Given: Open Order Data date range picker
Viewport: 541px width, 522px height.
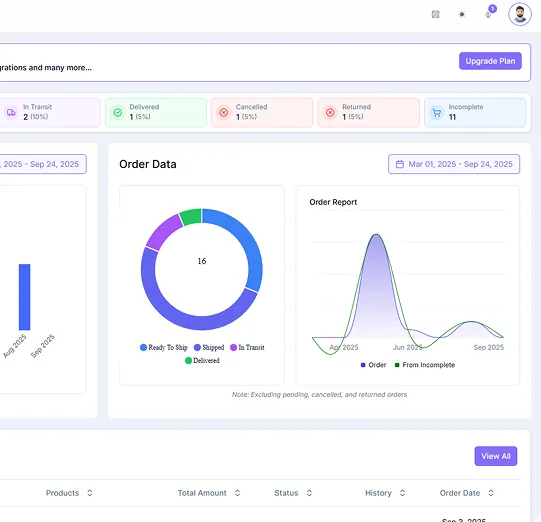Looking at the screenshot, I should [454, 164].
